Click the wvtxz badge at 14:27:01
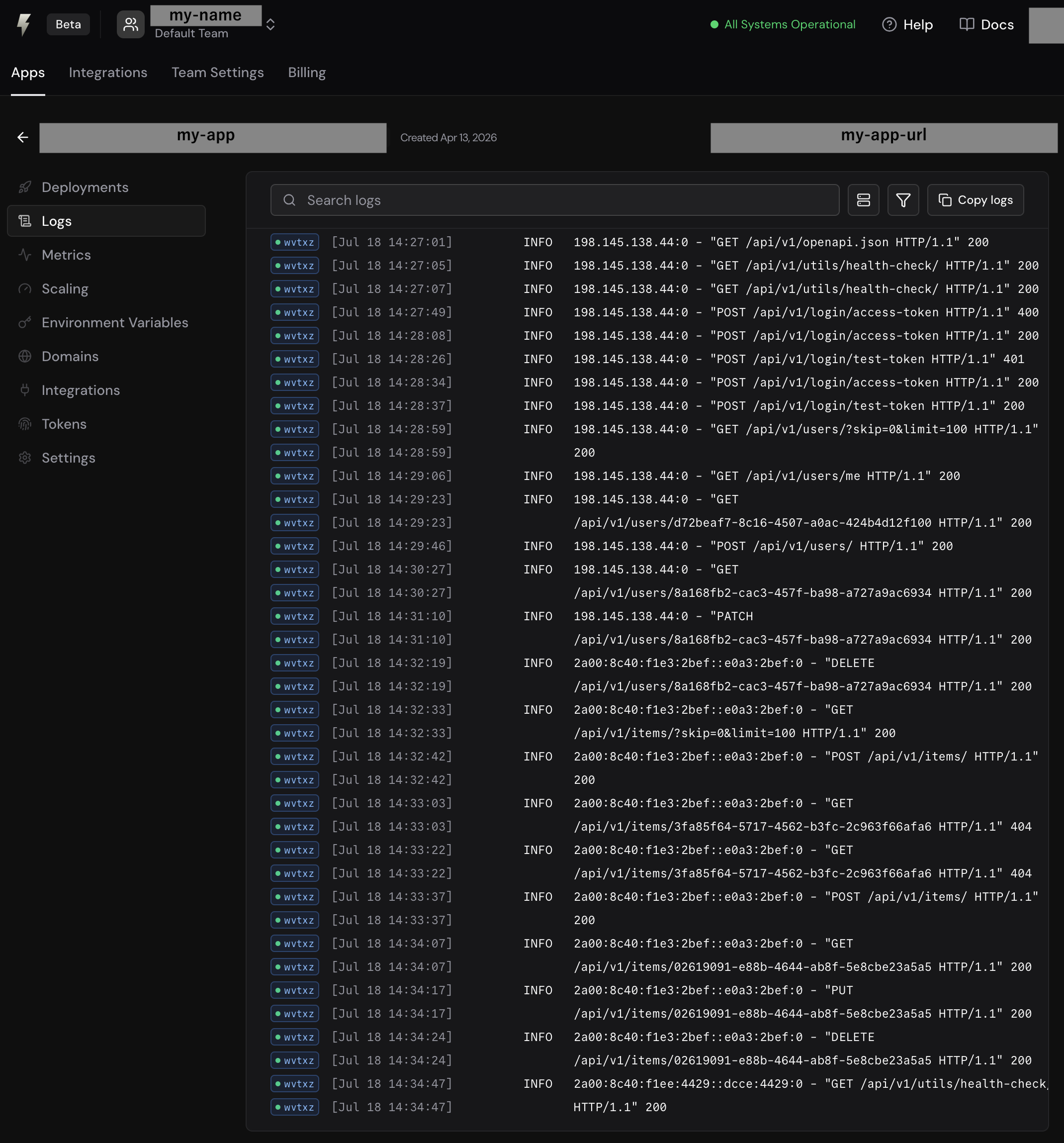 click(295, 243)
